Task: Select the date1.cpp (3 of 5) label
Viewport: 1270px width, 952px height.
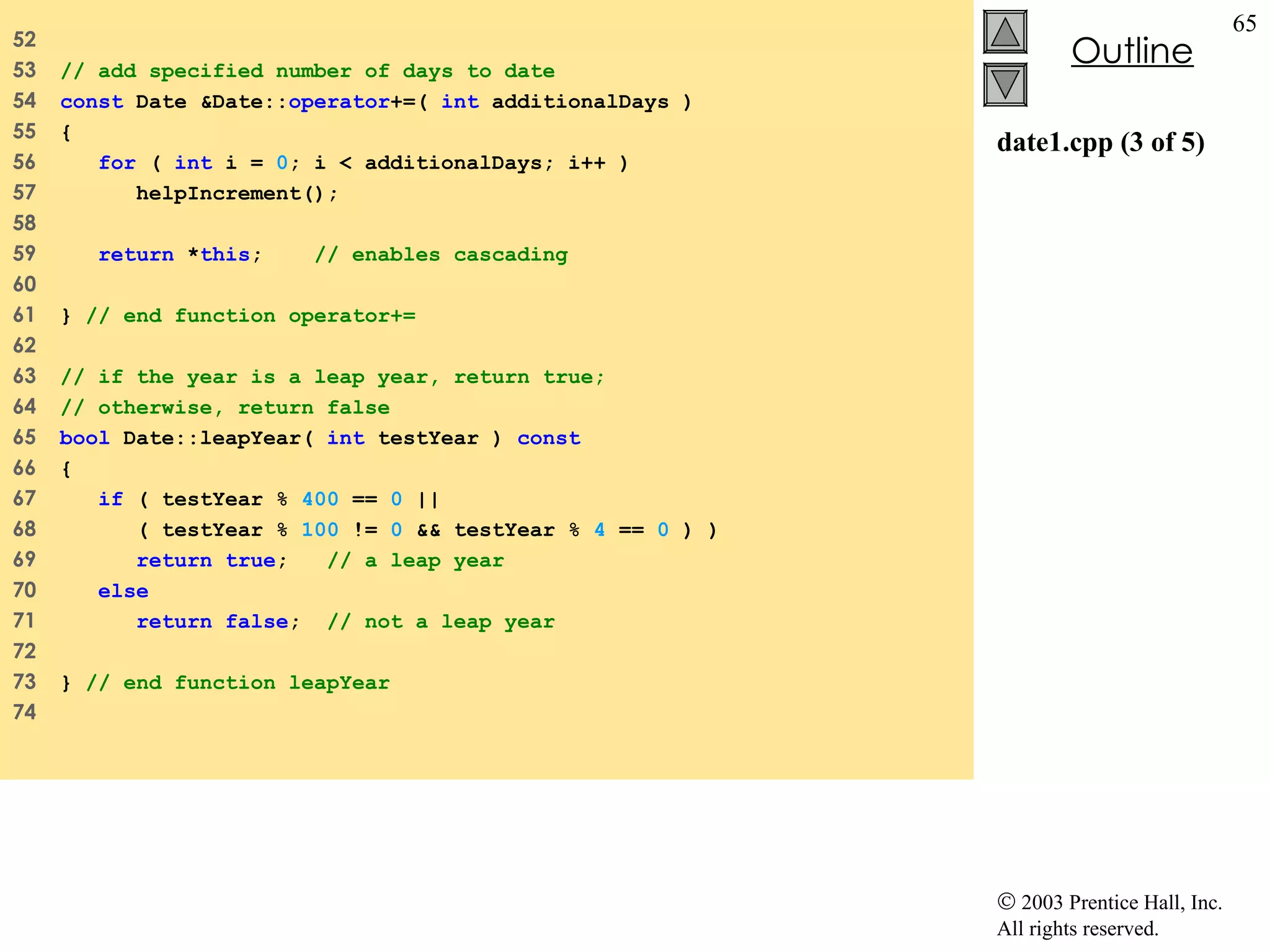Action: pyautogui.click(x=1100, y=143)
